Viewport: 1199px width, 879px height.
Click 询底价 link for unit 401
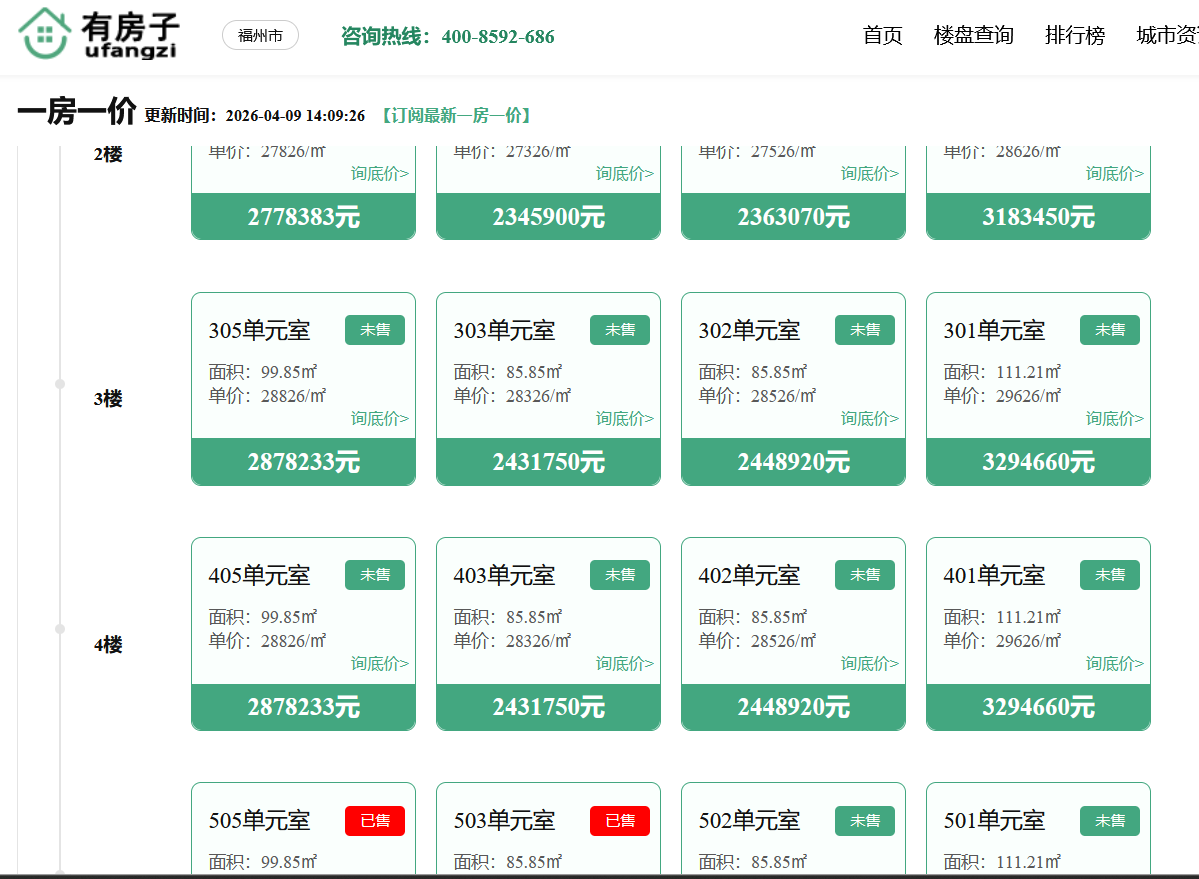(x=1115, y=663)
